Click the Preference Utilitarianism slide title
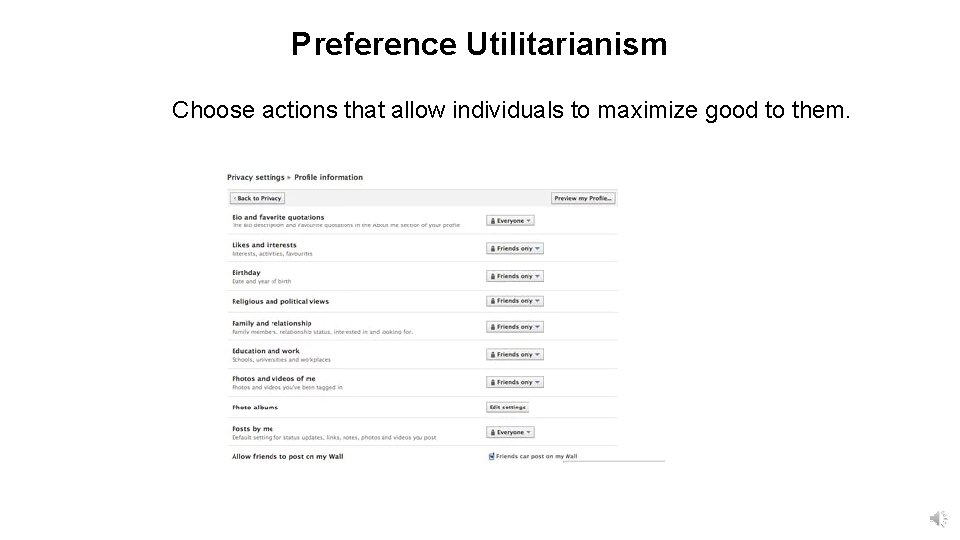The image size is (960, 540). (x=479, y=44)
